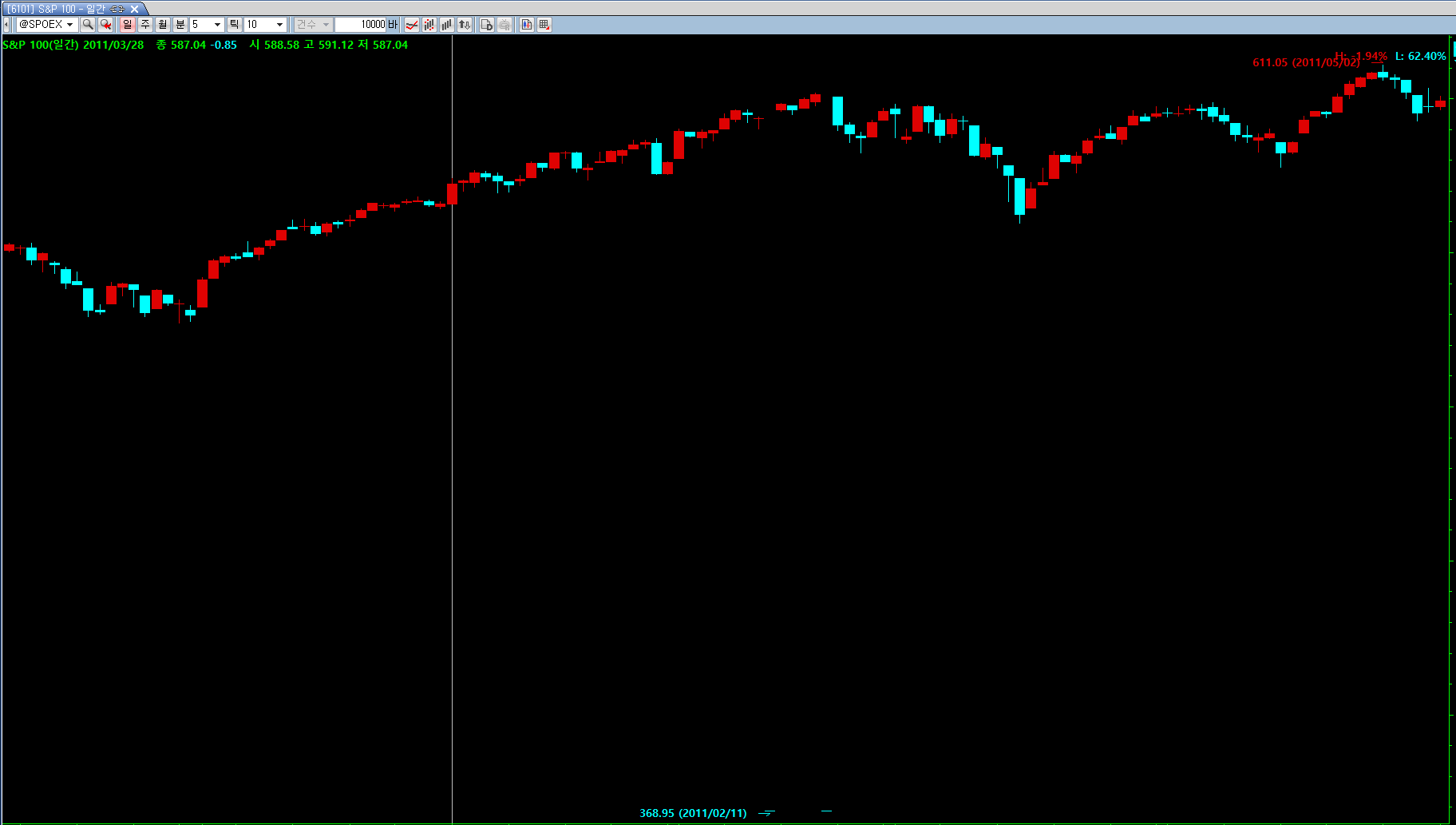Image resolution: width=1456 pixels, height=825 pixels.
Task: Click the tick (틱) period button
Action: 235,25
